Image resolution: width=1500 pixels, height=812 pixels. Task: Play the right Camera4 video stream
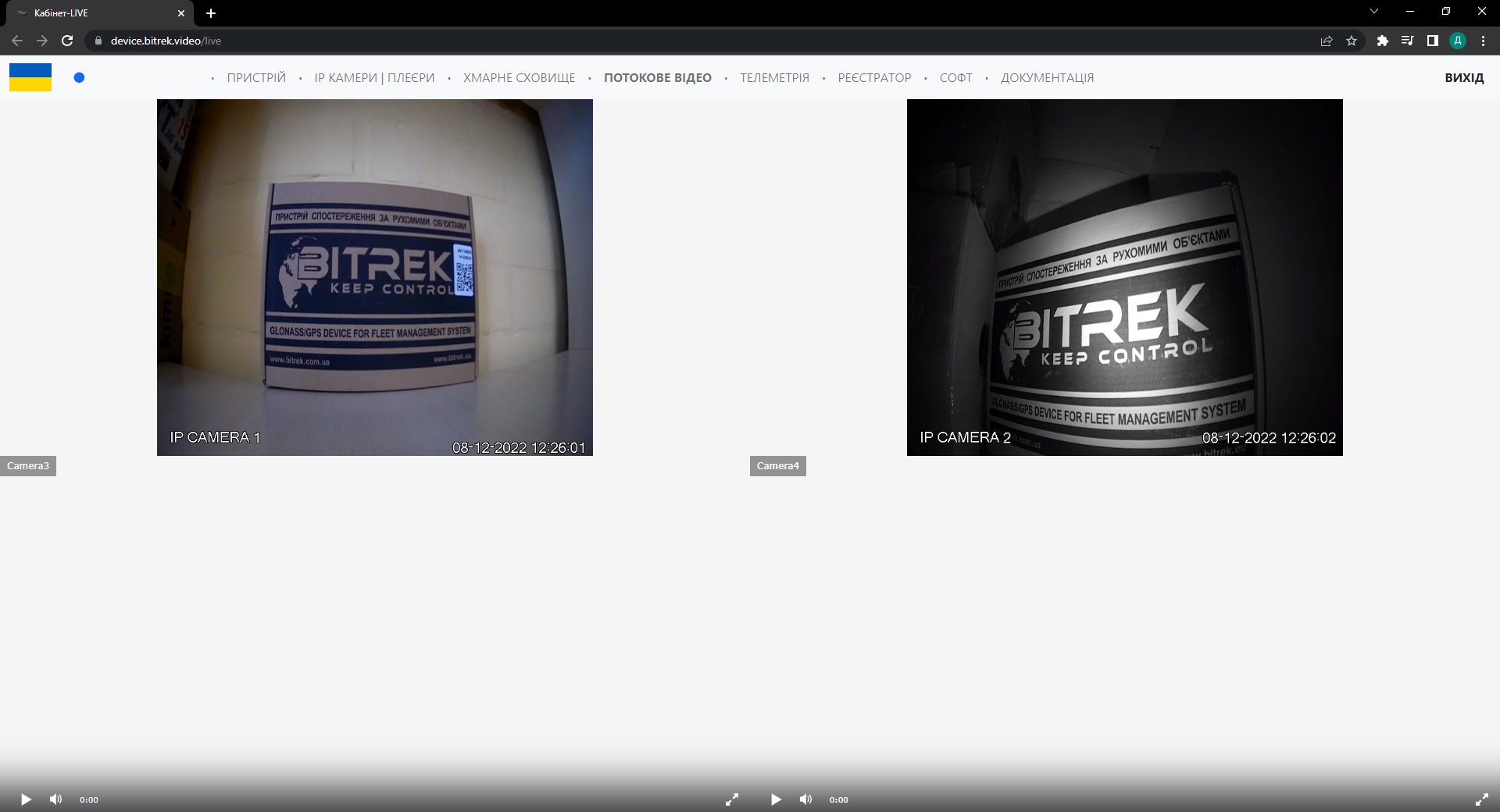[x=775, y=800]
